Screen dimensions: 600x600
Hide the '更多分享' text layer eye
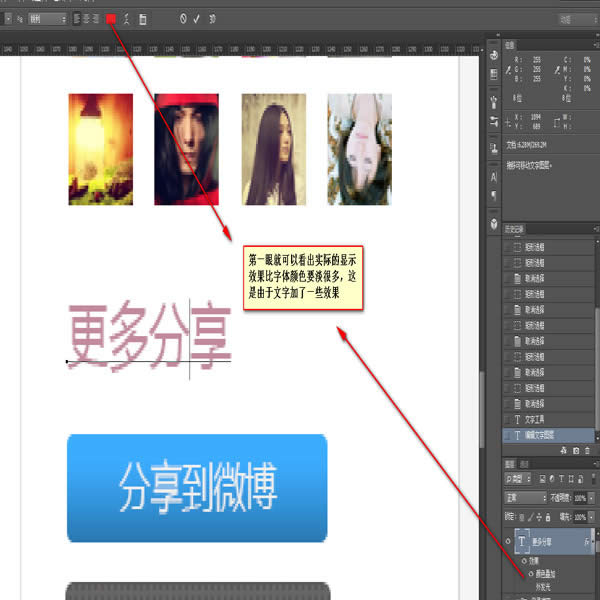pyautogui.click(x=508, y=541)
